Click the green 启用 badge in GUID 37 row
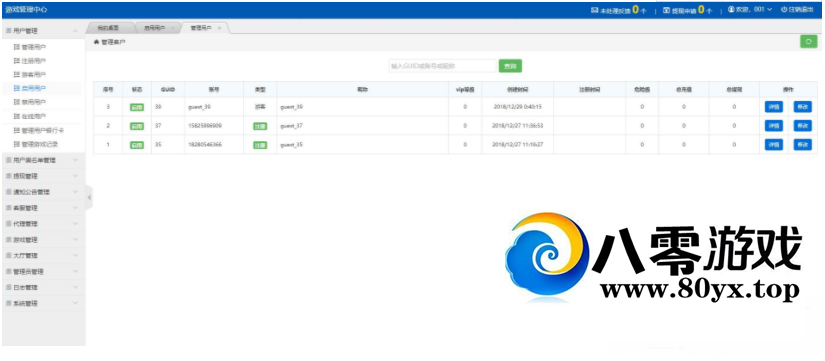Screen dimensions: 825x361 [137, 126]
